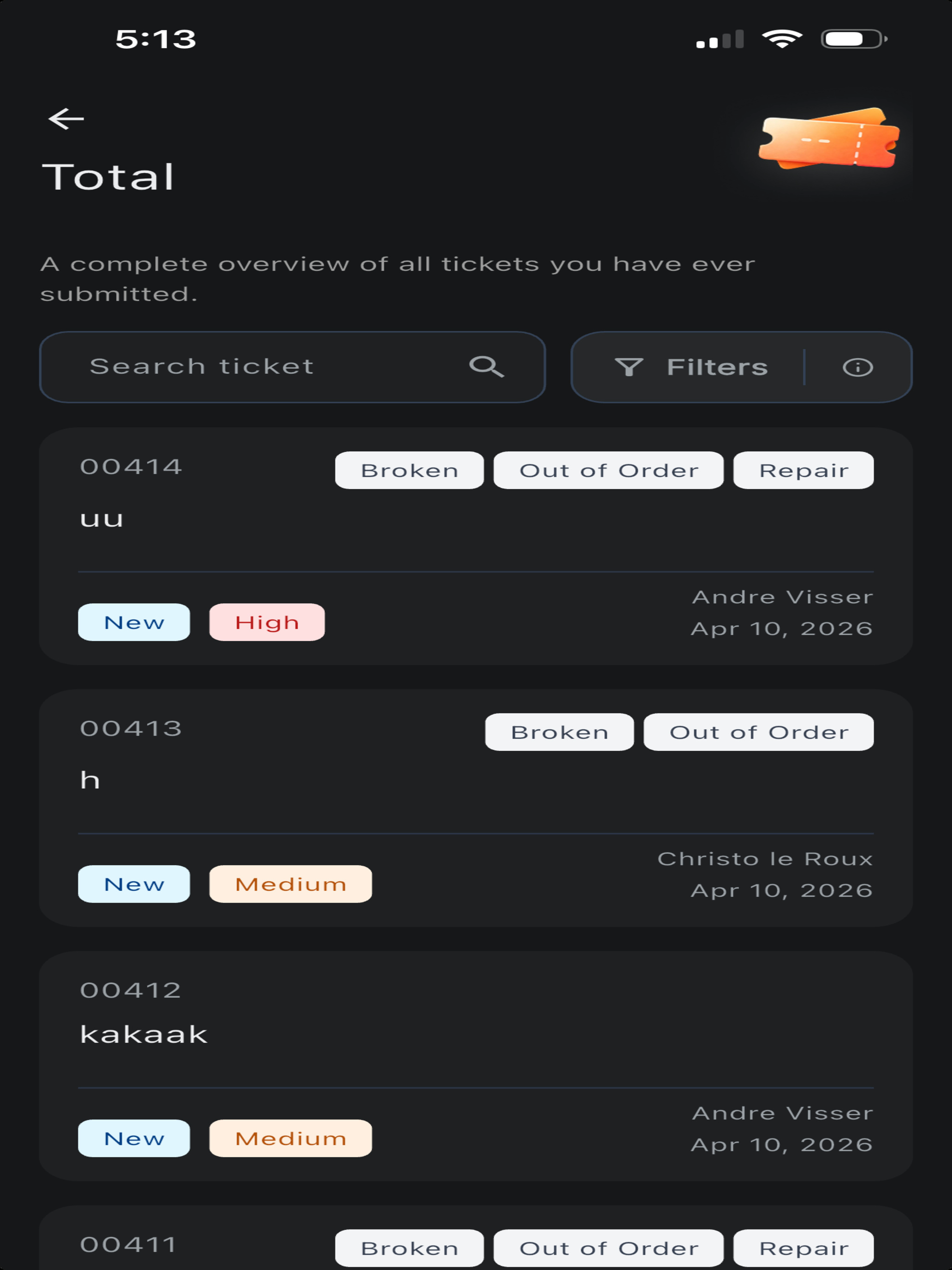
Task: Select New status on ticket 00413
Action: 134,884
